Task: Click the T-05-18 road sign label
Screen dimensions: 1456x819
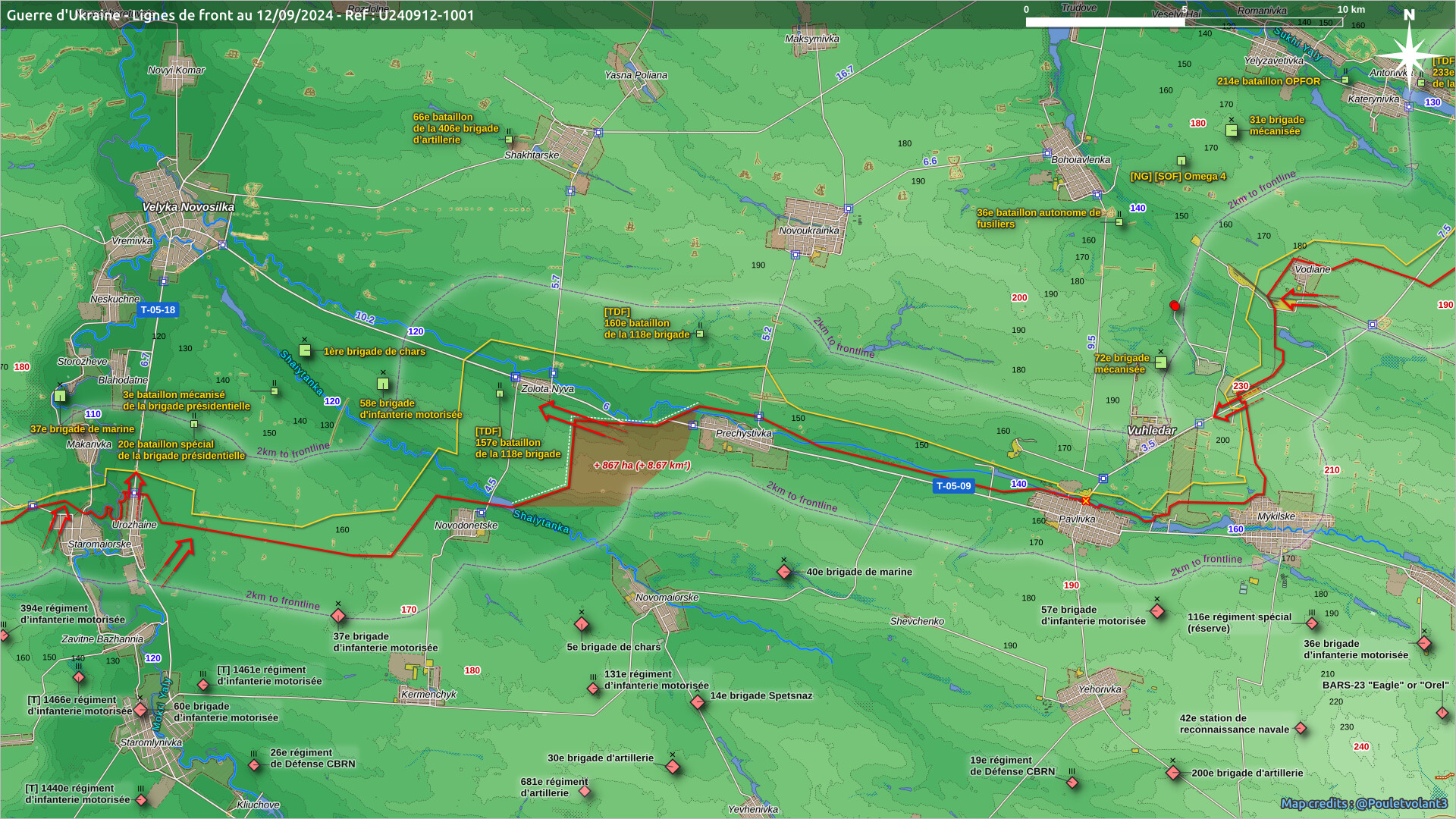Action: click(x=158, y=309)
